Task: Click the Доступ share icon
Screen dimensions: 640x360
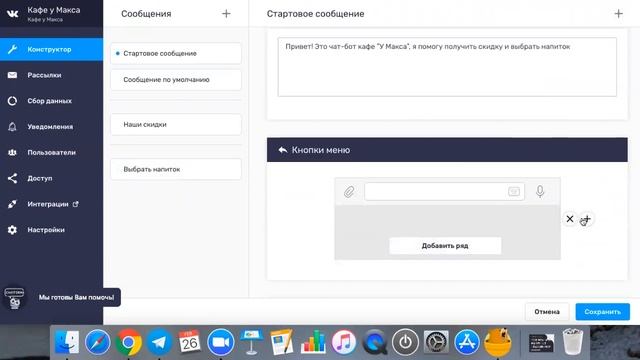Action: tap(12, 178)
